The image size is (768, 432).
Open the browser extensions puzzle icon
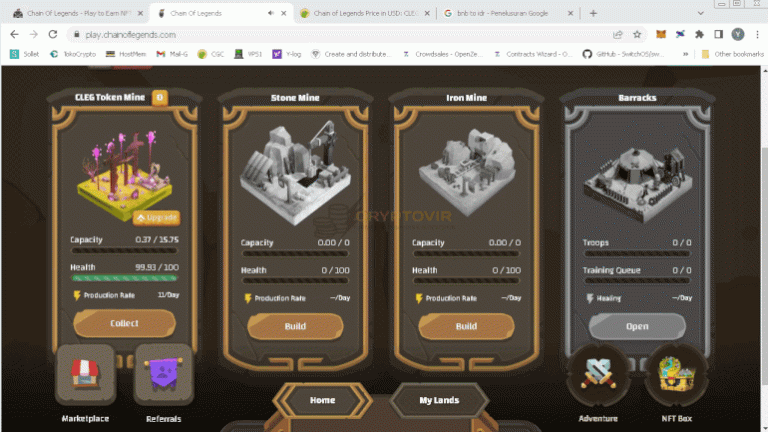tap(699, 34)
